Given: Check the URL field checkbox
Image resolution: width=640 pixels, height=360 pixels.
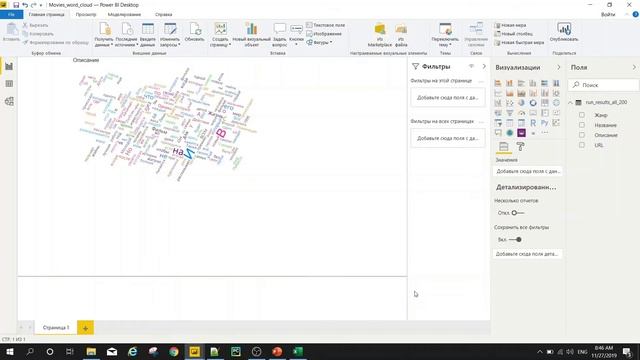Looking at the screenshot, I should click(582, 145).
